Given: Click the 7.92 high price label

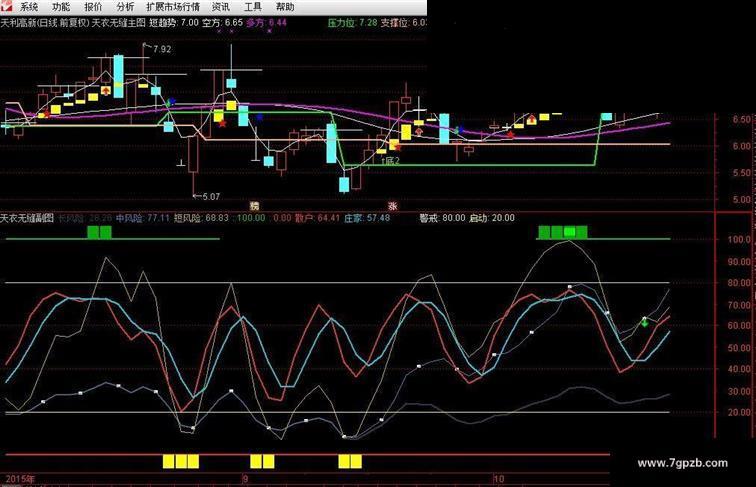Looking at the screenshot, I should 162,49.
